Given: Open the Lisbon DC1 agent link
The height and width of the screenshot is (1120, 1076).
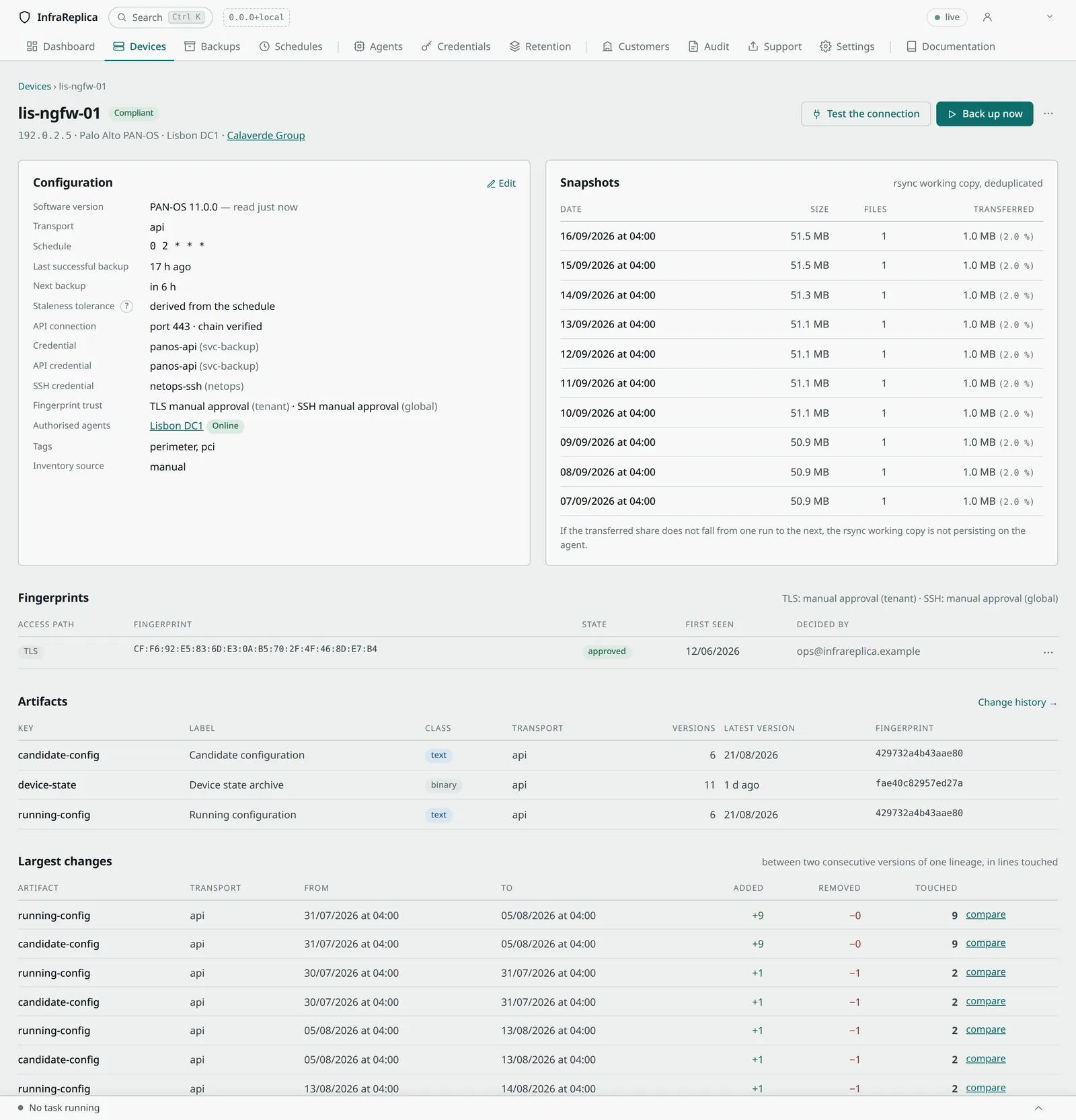Looking at the screenshot, I should (176, 426).
